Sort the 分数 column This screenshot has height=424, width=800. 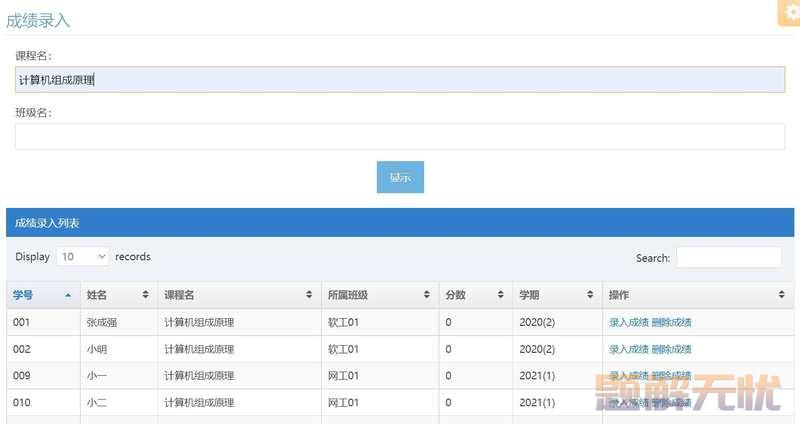coord(501,294)
